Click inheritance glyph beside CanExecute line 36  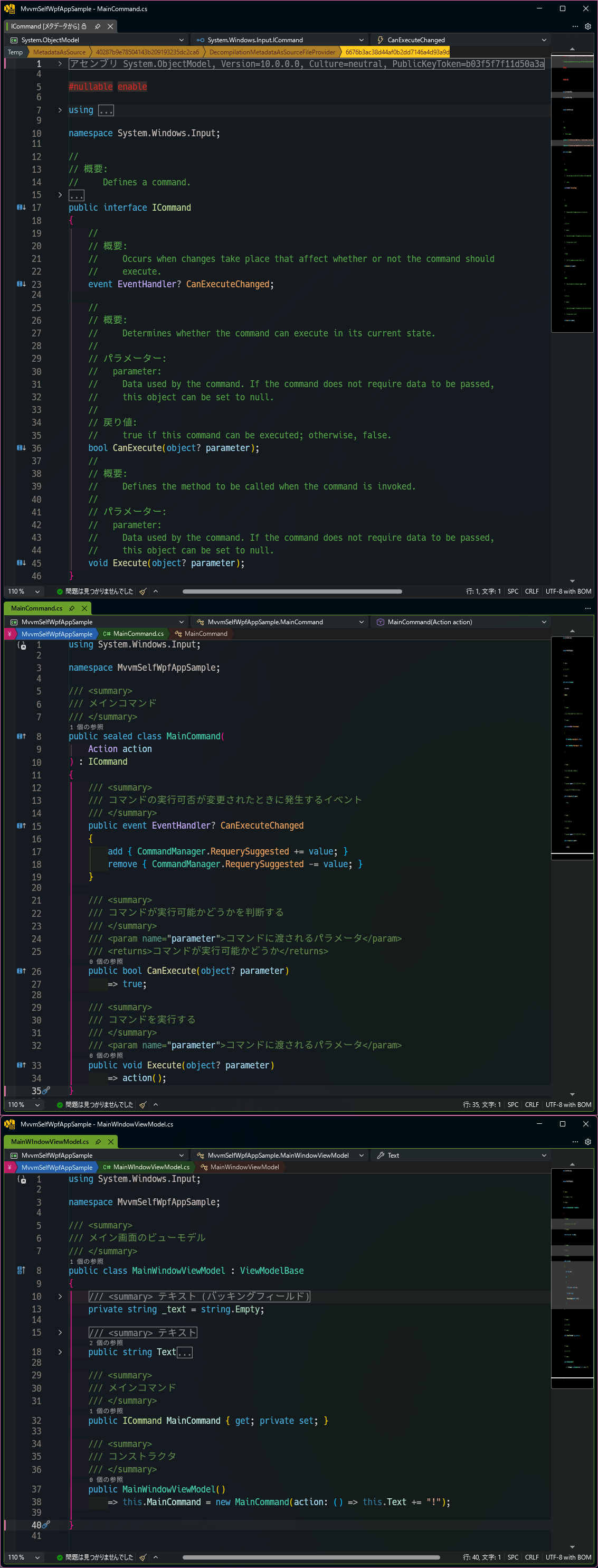(21, 448)
